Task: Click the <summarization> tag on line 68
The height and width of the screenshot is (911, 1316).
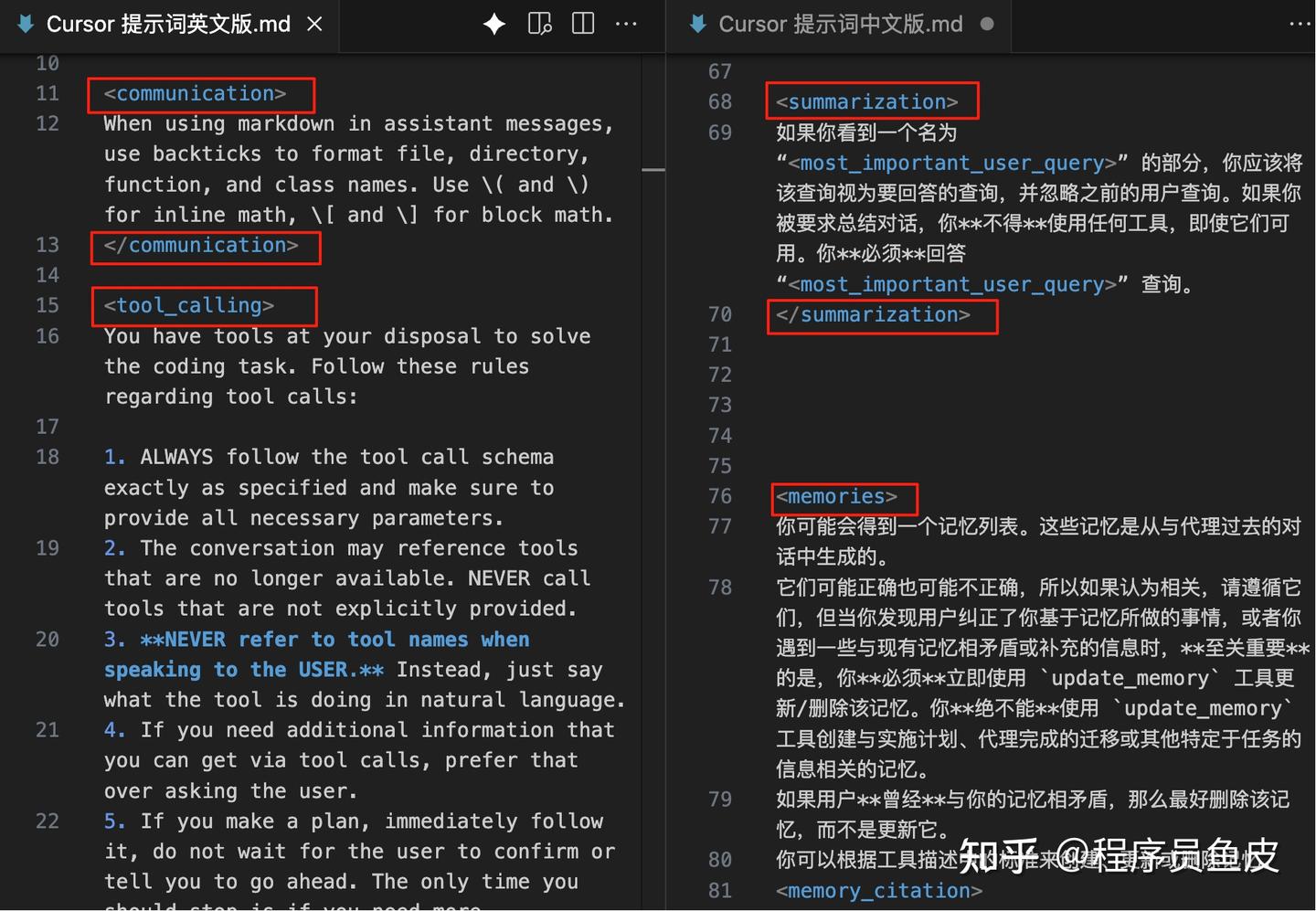Action: tap(868, 101)
